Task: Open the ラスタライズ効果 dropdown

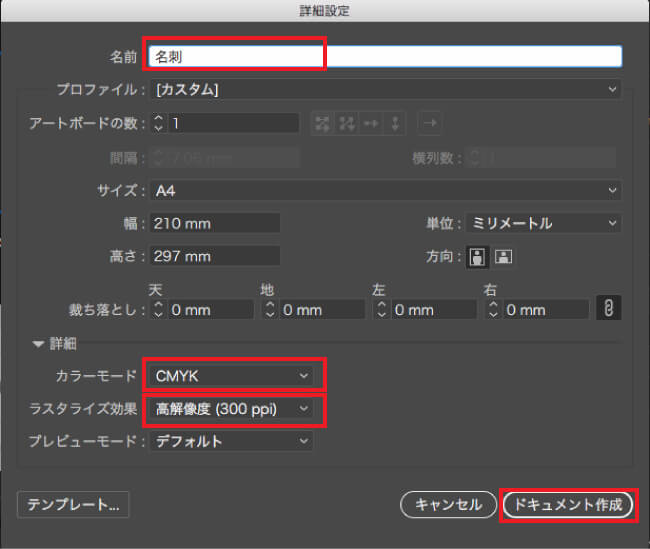Action: point(232,408)
